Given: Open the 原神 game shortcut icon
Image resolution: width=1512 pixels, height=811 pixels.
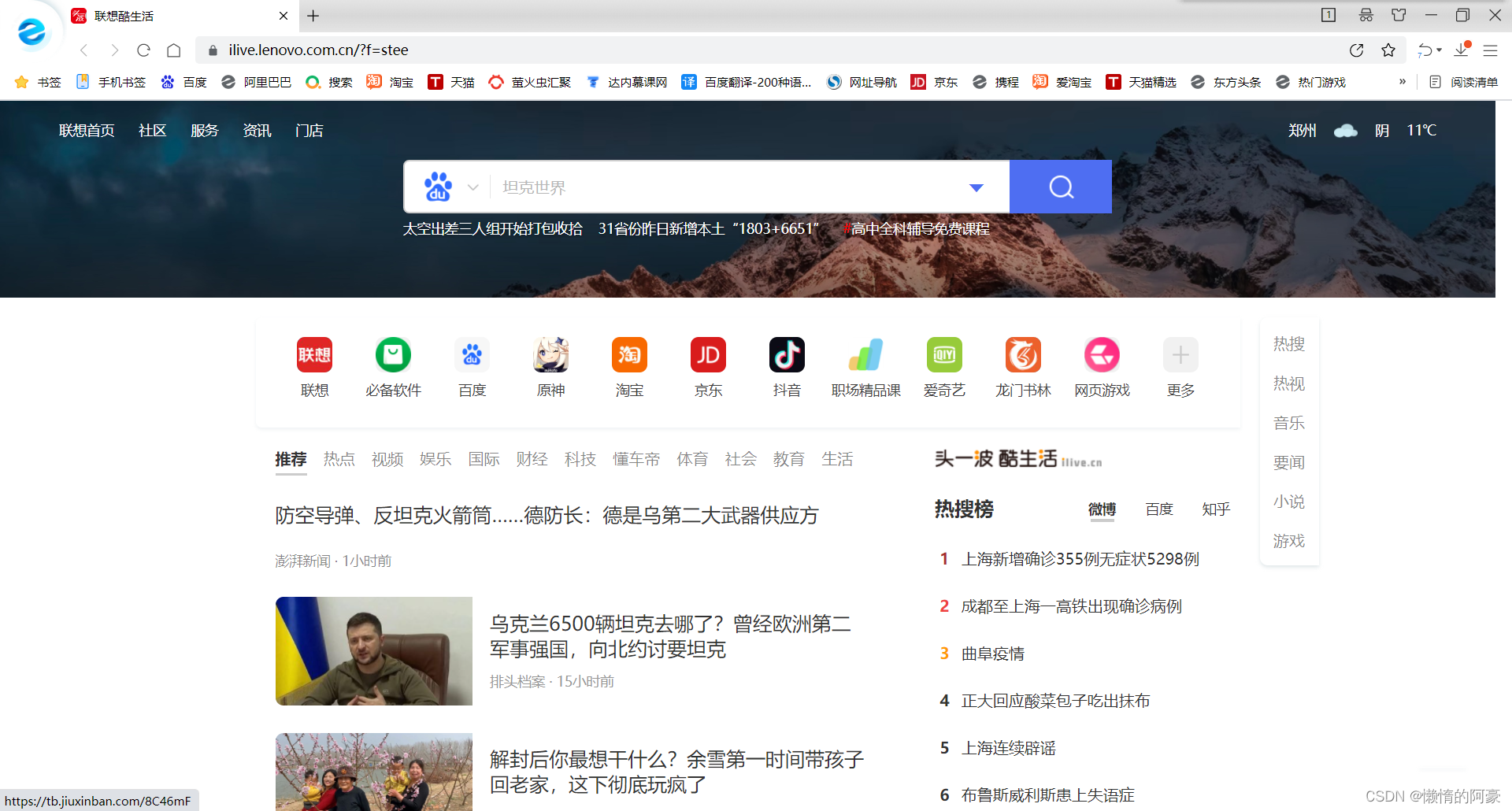Looking at the screenshot, I should 550,355.
